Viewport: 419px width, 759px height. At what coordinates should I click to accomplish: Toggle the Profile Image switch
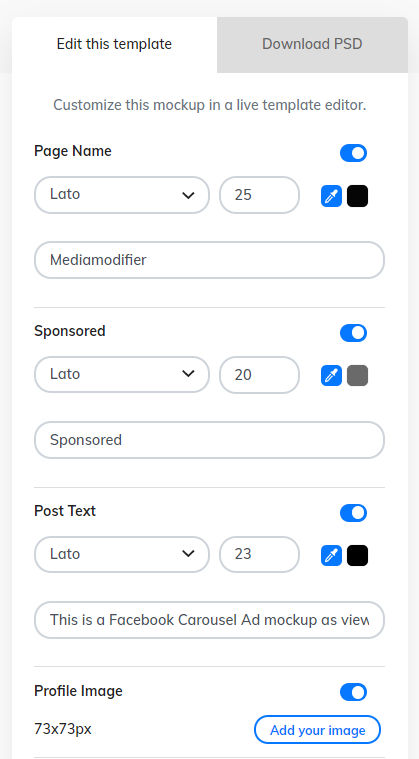[x=354, y=692]
